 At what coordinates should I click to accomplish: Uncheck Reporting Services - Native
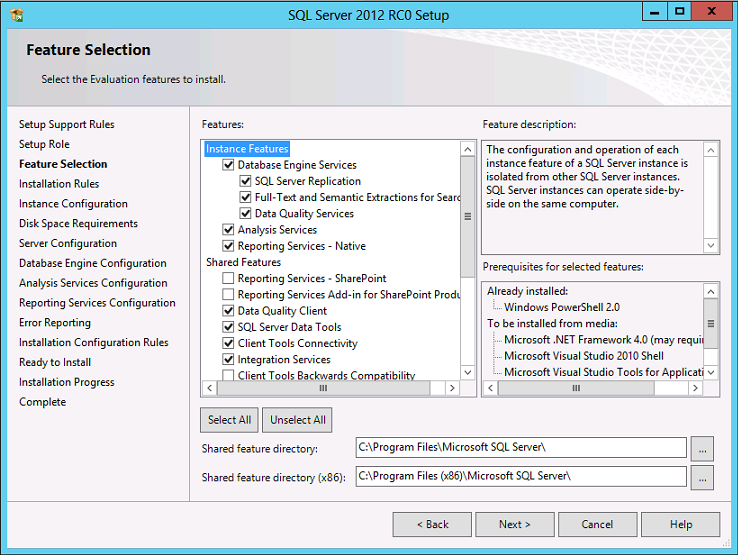228,246
